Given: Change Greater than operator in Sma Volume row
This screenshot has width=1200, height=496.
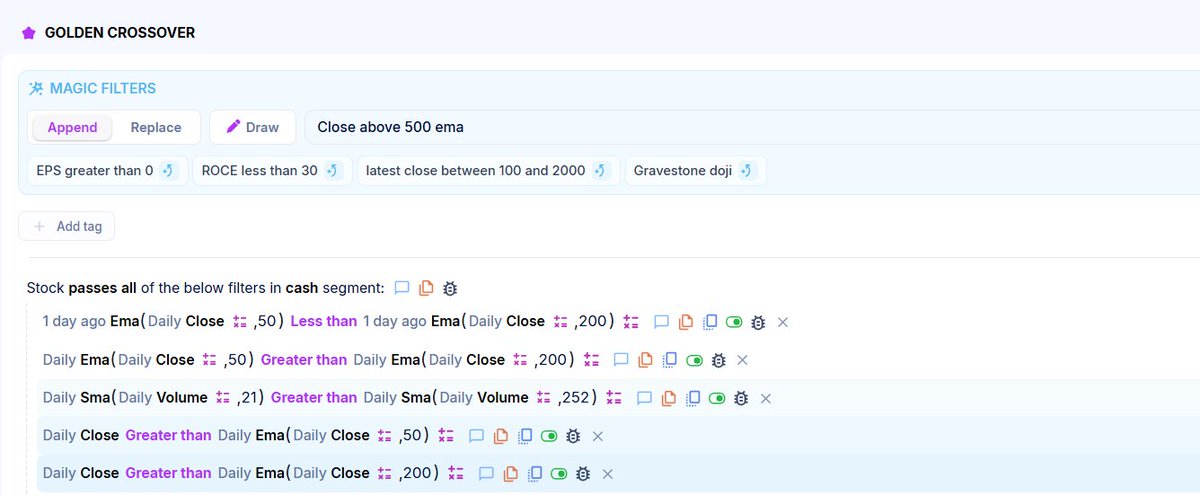Looking at the screenshot, I should pyautogui.click(x=314, y=397).
